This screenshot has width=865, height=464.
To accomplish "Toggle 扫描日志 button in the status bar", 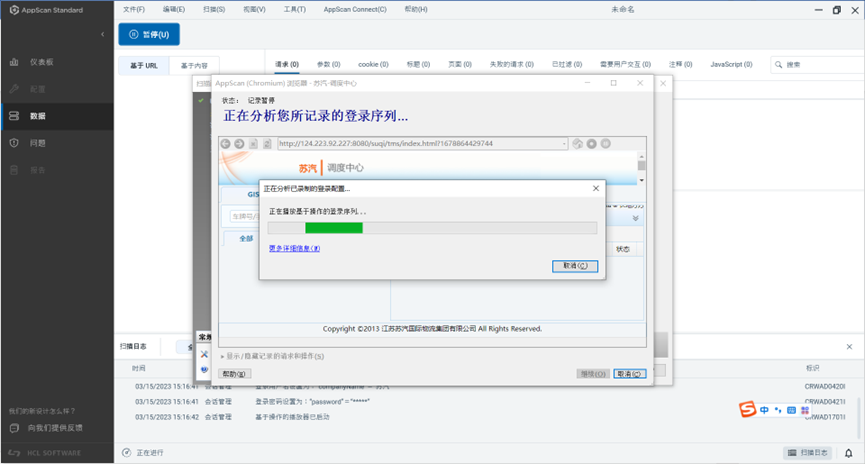I will [808, 452].
